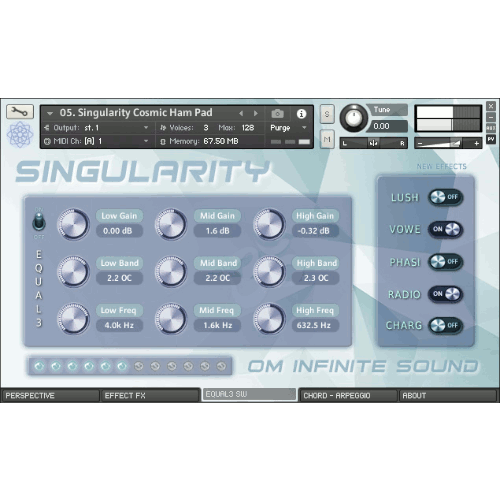Open the Output st. 1 dropdown
The height and width of the screenshot is (500, 500).
[x=146, y=128]
